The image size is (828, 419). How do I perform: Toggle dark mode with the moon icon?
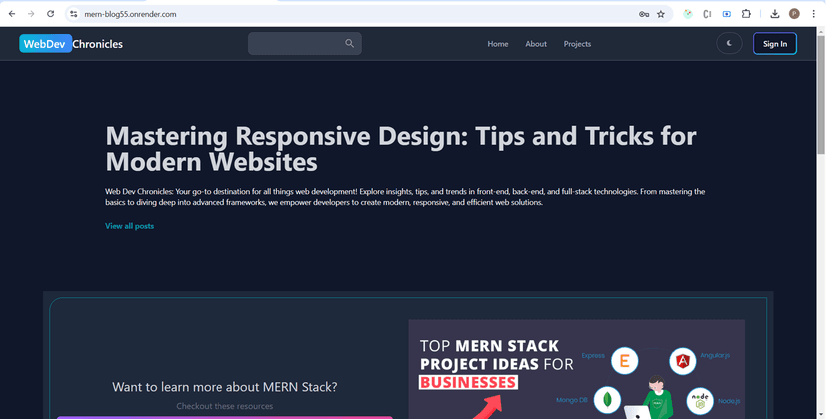730,44
